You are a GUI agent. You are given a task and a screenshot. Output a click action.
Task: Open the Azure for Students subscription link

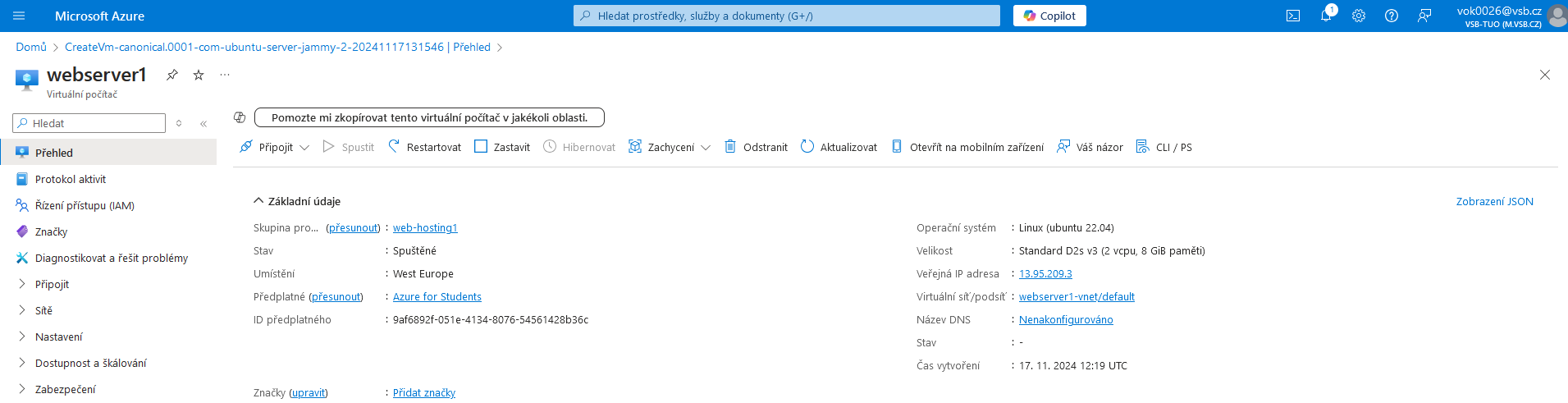(x=437, y=296)
